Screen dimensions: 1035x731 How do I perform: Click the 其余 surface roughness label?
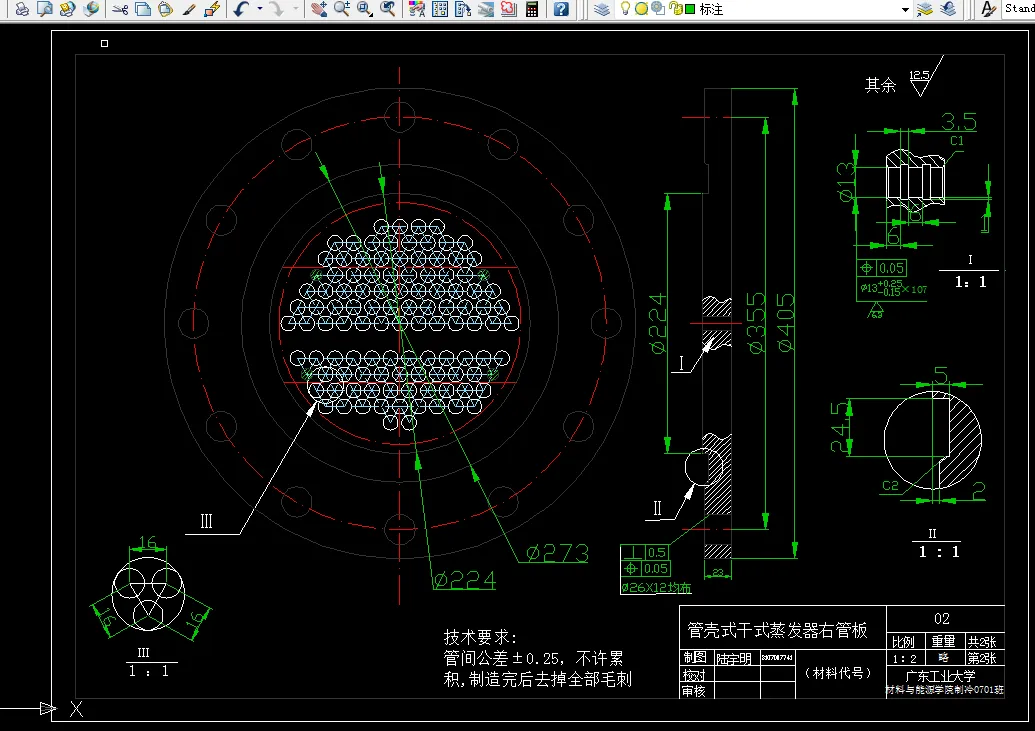(881, 85)
